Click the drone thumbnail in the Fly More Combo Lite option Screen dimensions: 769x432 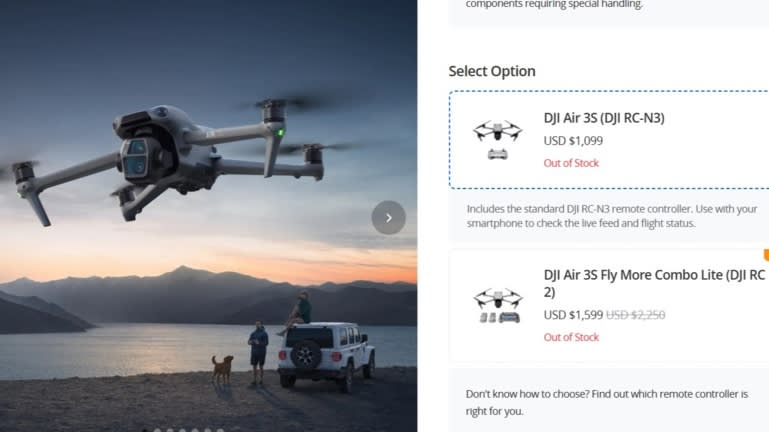(498, 305)
